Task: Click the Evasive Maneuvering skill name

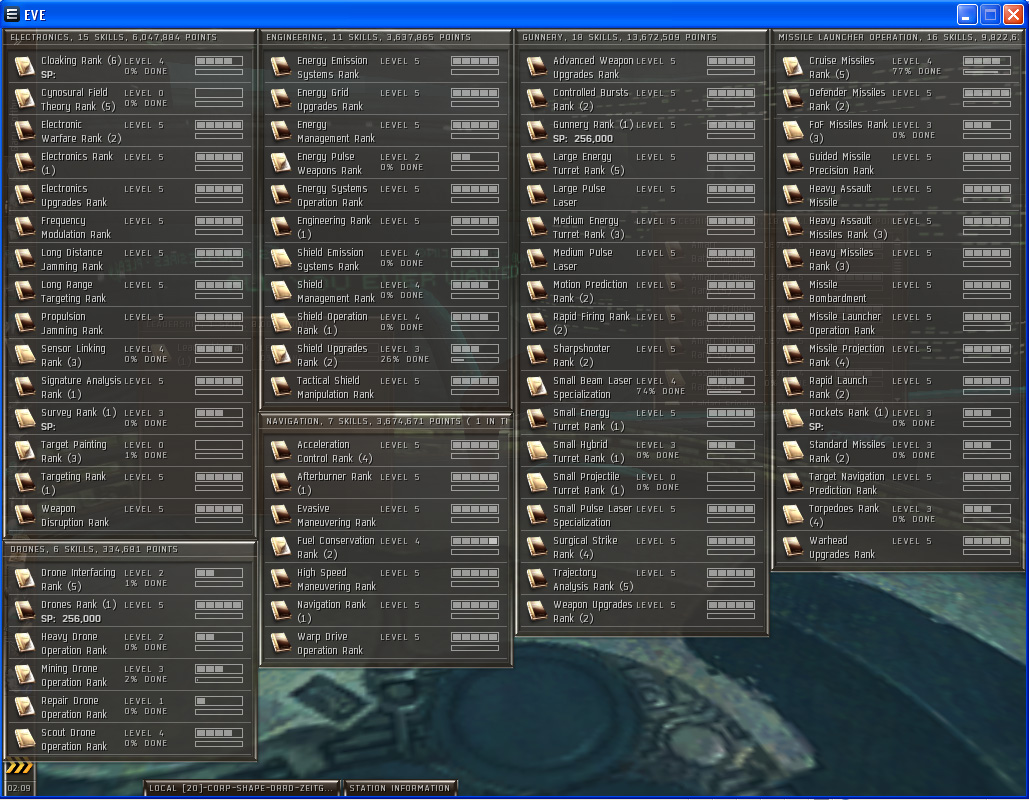Action: [336, 516]
